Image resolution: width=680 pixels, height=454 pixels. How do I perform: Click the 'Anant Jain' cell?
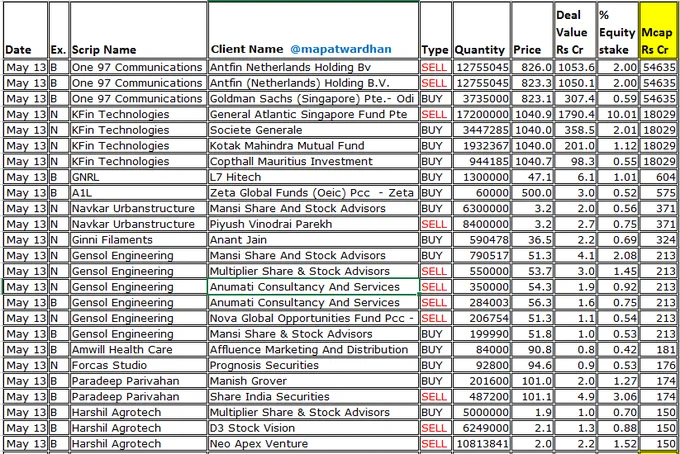click(x=314, y=240)
